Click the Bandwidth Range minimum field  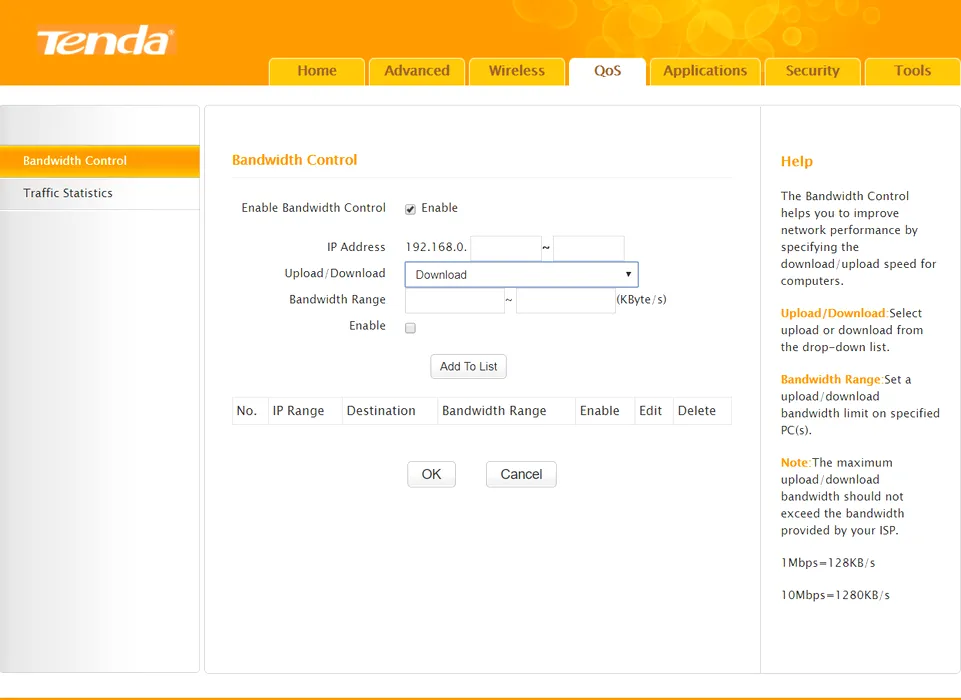pos(455,300)
